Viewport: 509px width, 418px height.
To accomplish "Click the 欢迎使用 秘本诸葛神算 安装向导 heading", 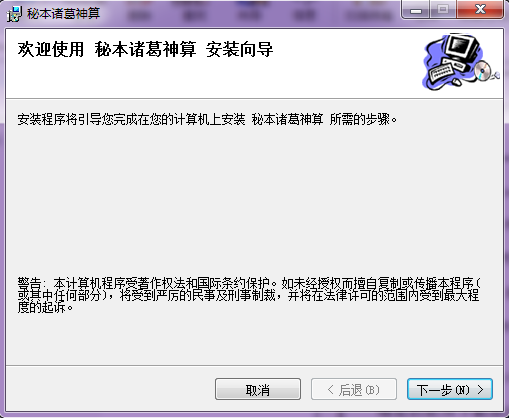I will click(145, 49).
